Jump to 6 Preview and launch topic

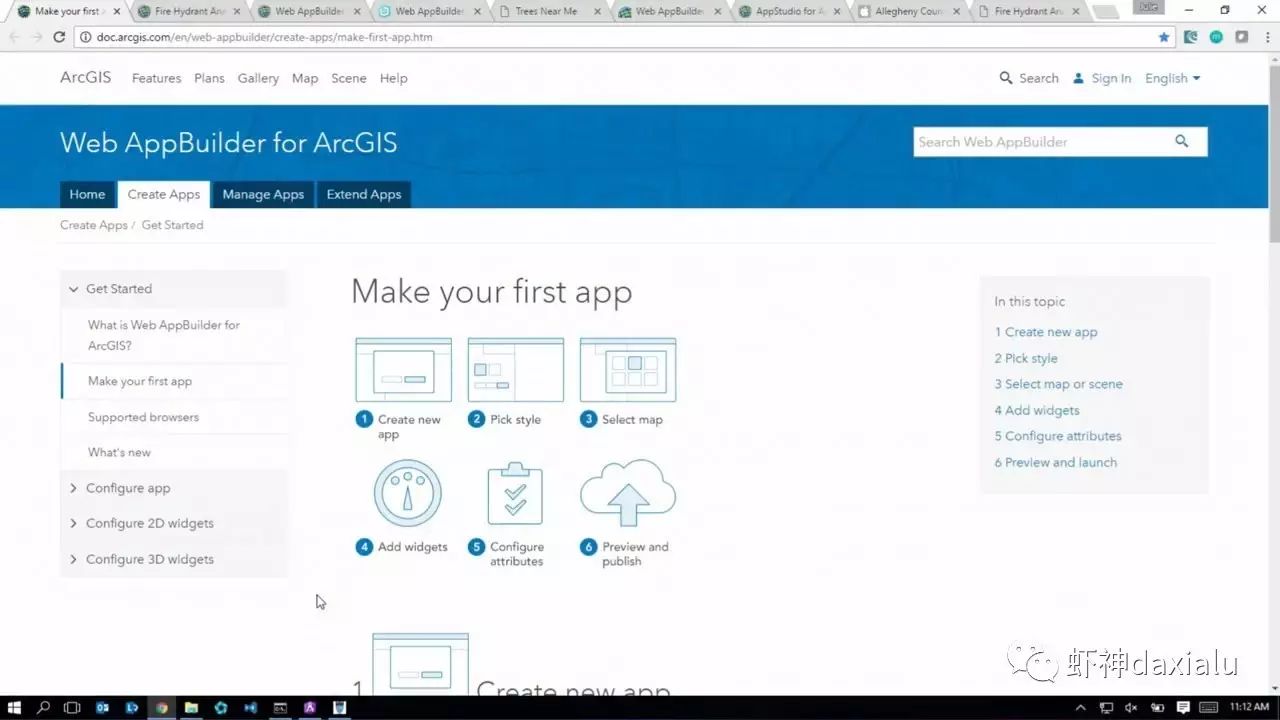click(1056, 462)
